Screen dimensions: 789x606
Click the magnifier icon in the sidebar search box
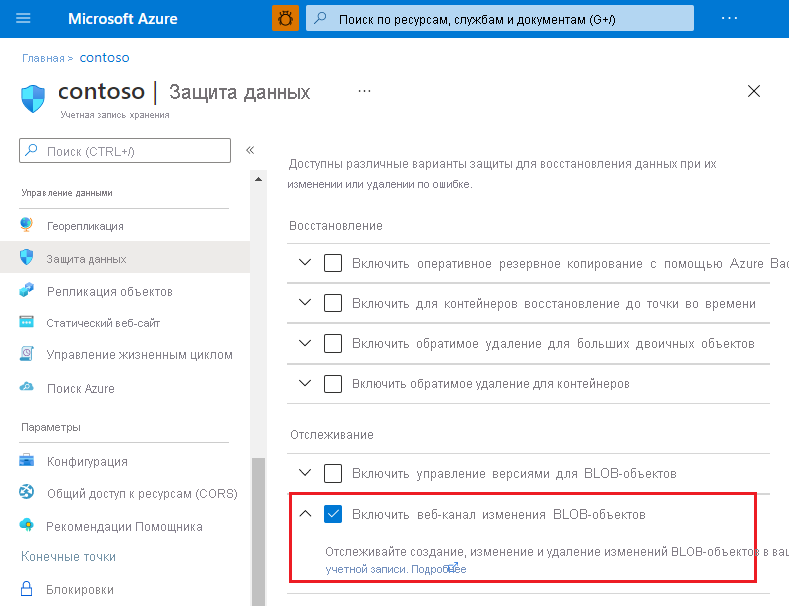[31, 150]
